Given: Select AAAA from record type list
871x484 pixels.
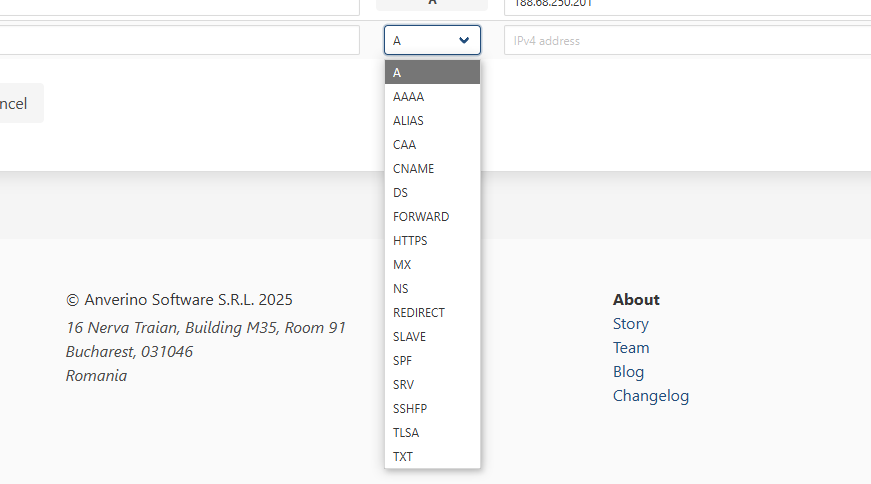Looking at the screenshot, I should tap(409, 97).
